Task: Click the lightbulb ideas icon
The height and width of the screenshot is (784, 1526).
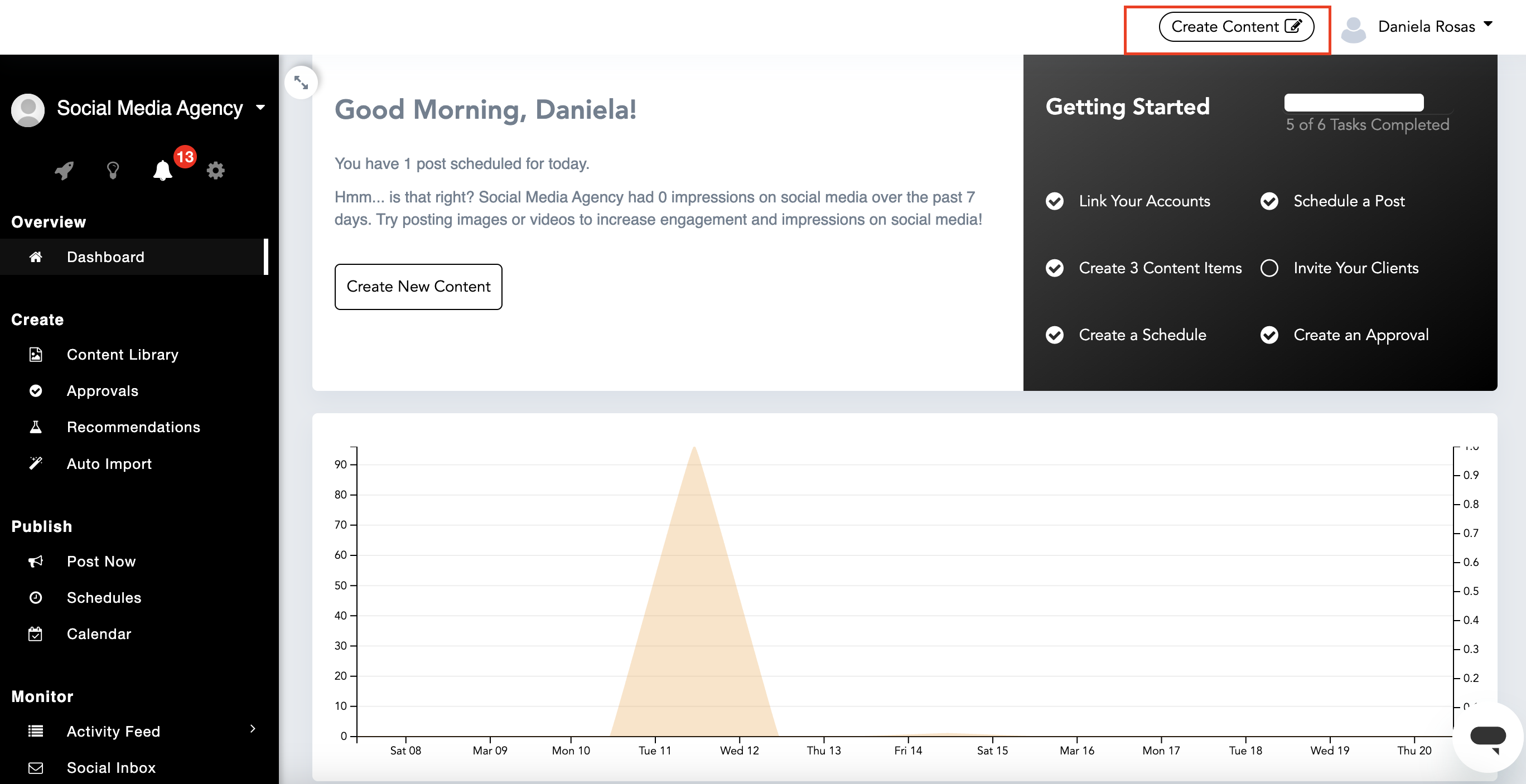Action: click(113, 171)
